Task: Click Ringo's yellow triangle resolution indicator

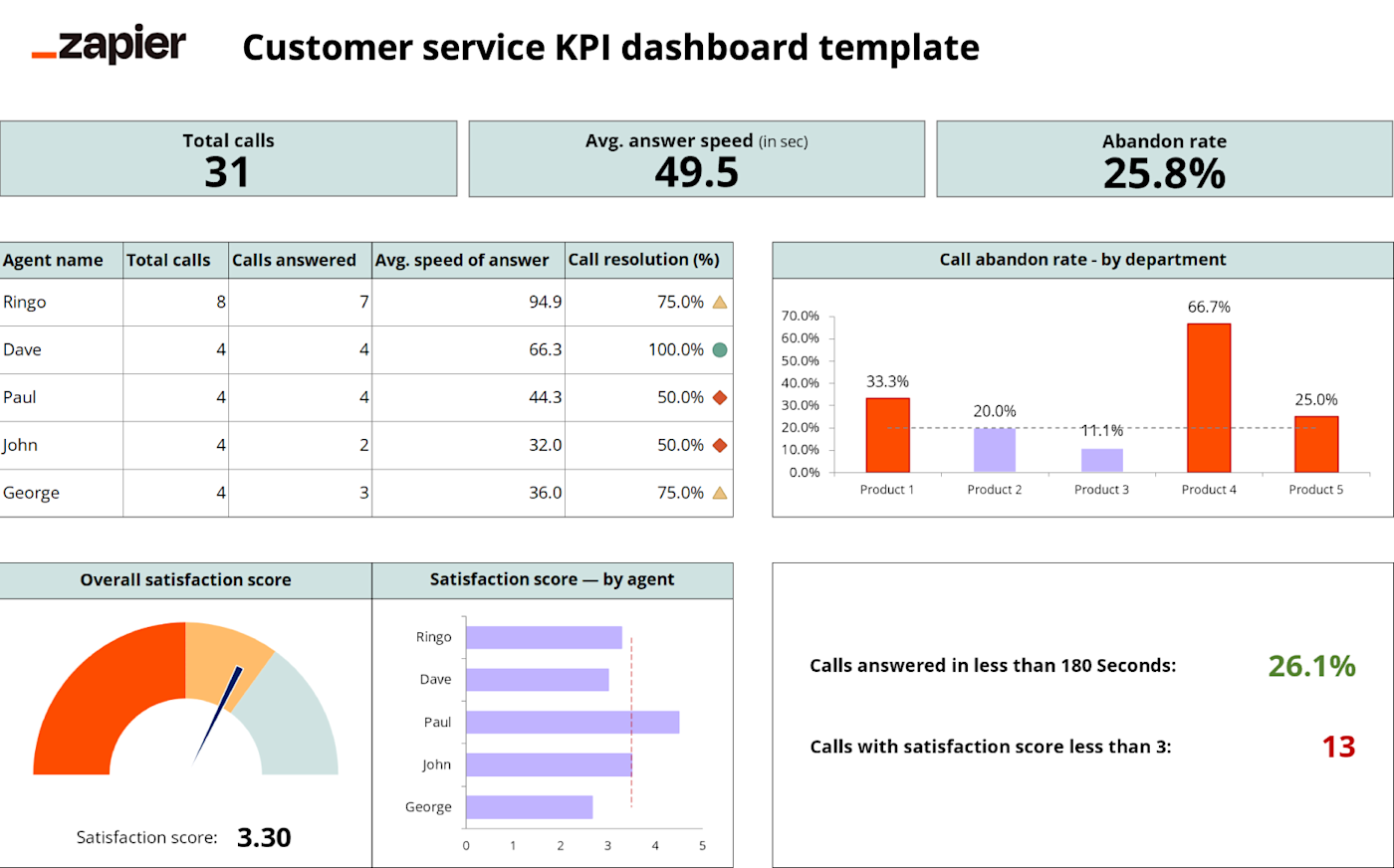Action: tap(720, 303)
